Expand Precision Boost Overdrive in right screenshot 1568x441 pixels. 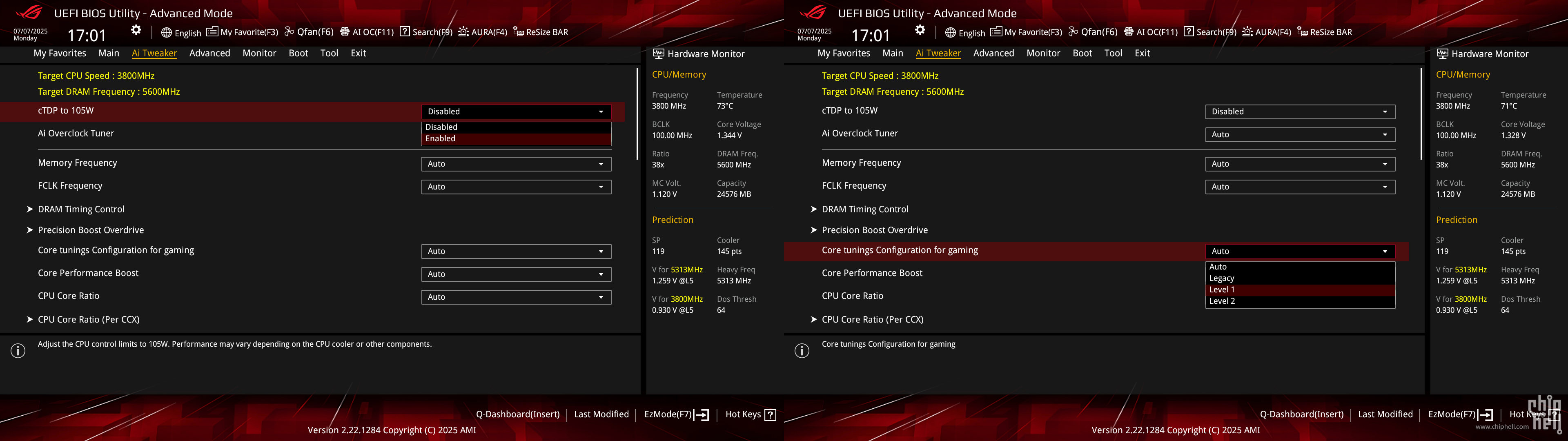tap(875, 230)
